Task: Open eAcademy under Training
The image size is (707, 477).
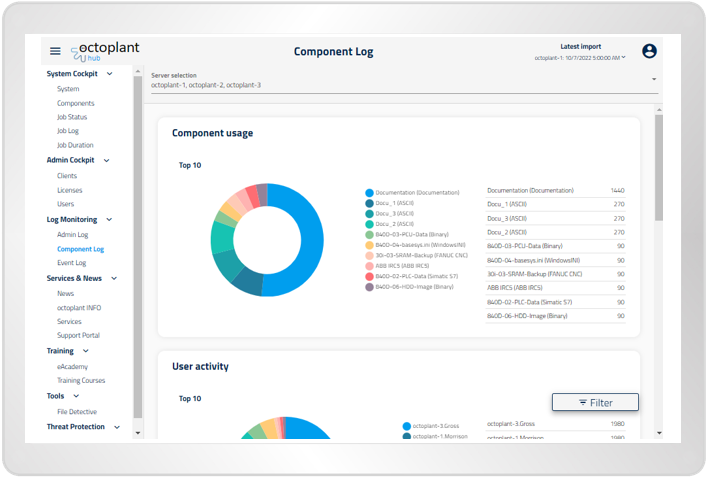Action: (x=72, y=367)
